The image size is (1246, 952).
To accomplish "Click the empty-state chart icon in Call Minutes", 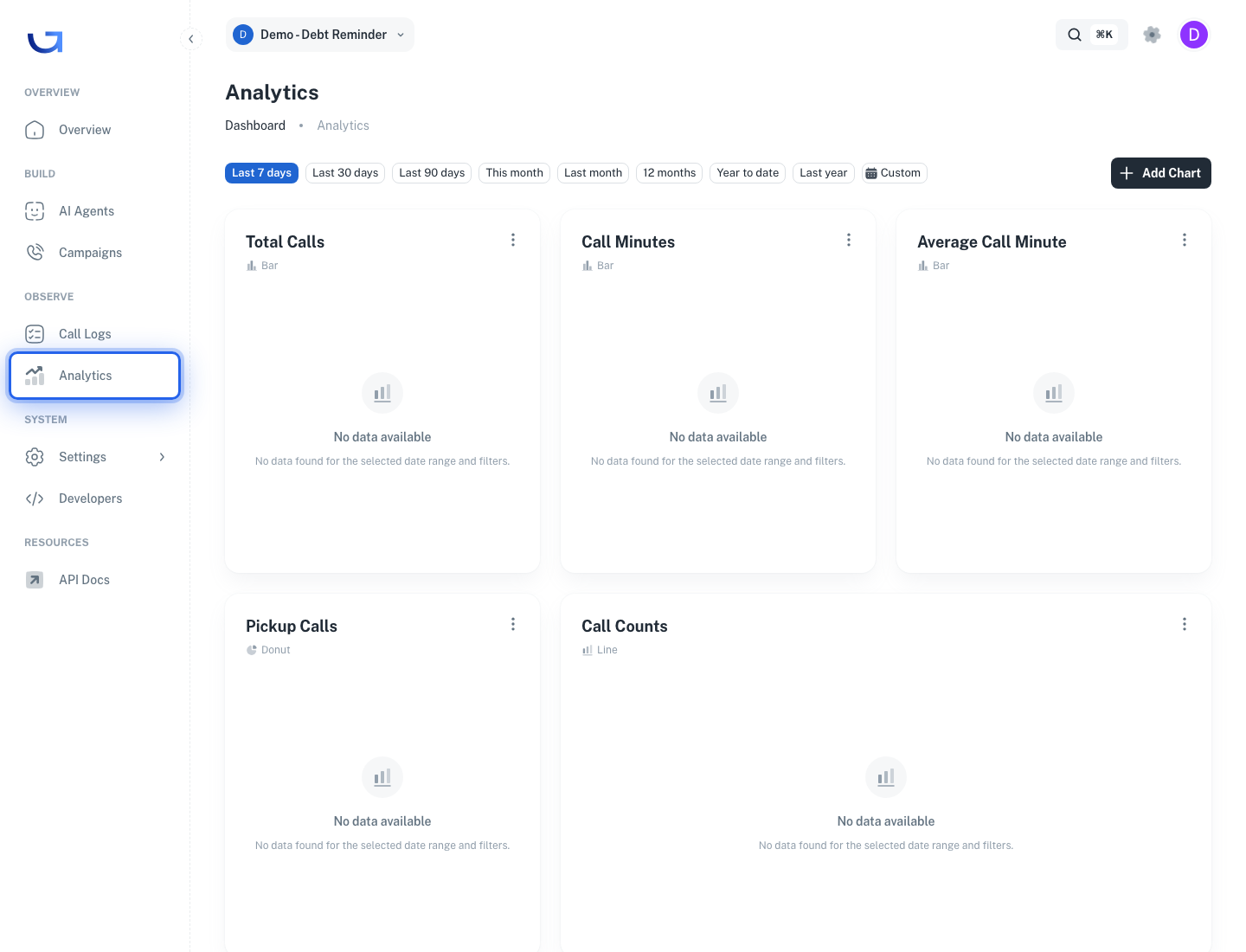I will point(718,393).
